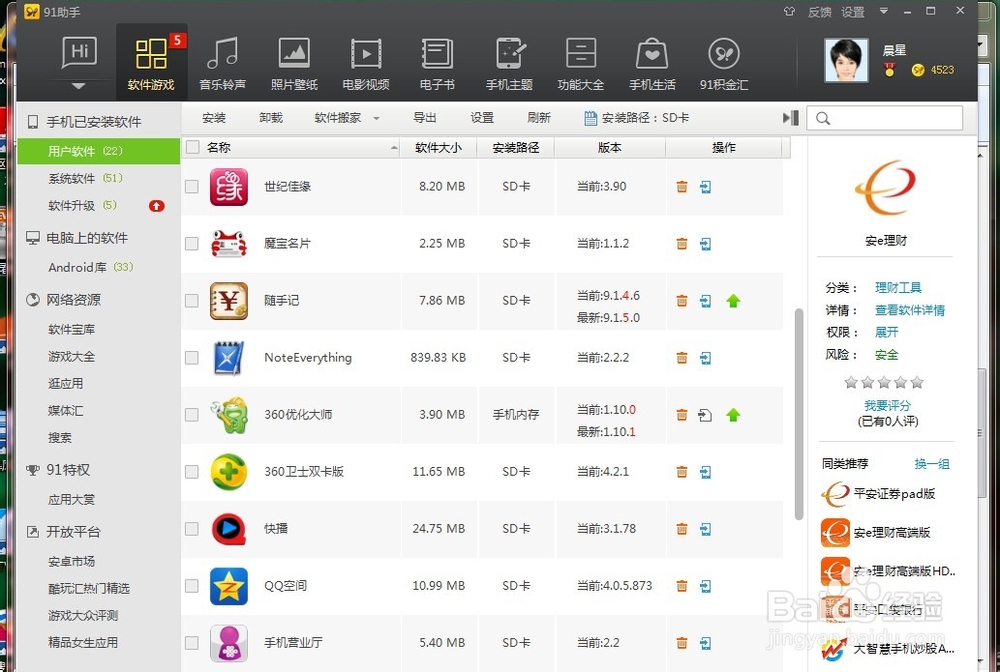Image resolution: width=1000 pixels, height=672 pixels.
Task: Select 用户软件 (22) in the sidebar
Action: pos(99,151)
